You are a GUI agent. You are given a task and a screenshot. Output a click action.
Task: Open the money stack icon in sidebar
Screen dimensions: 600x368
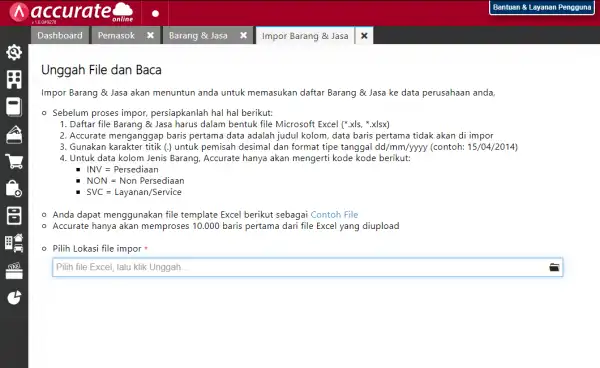(14, 270)
